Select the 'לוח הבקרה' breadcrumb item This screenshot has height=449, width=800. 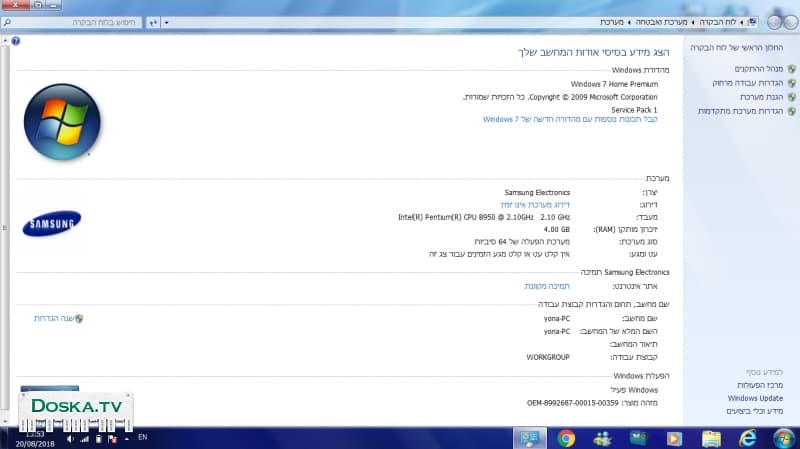pos(717,21)
